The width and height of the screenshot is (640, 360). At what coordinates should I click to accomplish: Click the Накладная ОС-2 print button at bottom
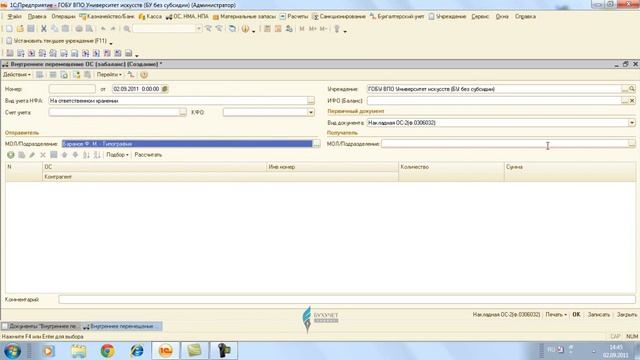(506, 315)
